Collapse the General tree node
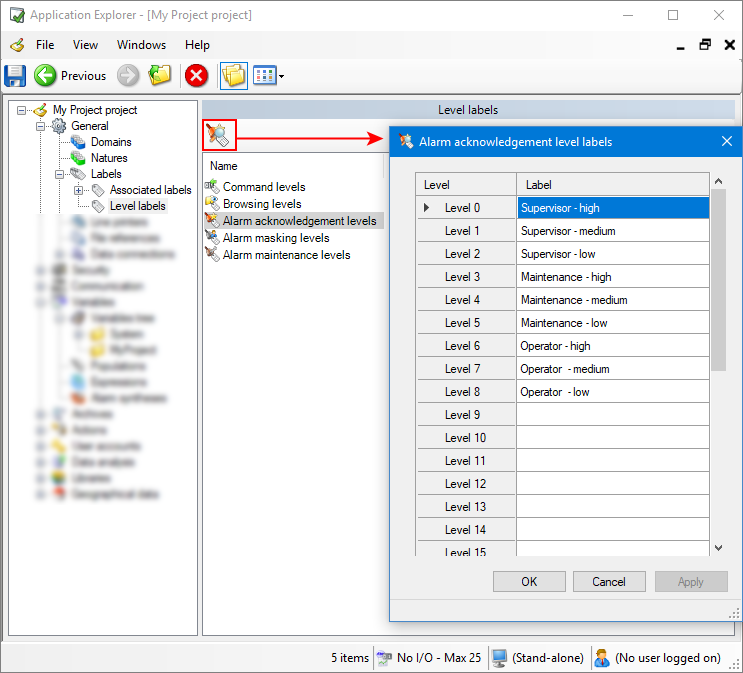Viewport: 743px width, 673px height. [41, 126]
